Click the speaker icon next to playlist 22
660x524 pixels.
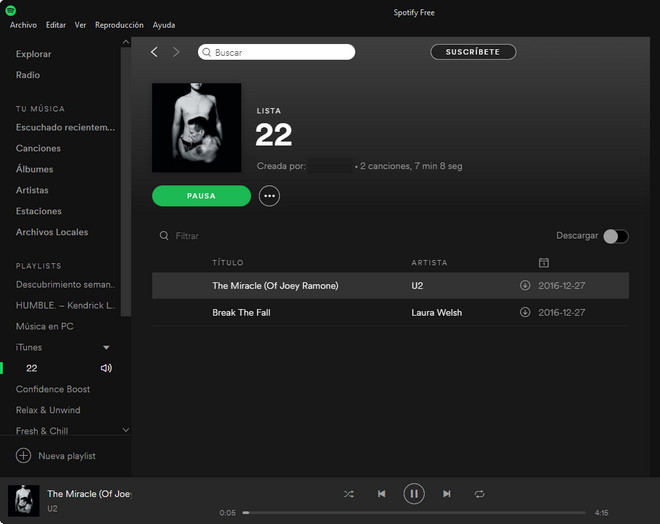coord(106,368)
